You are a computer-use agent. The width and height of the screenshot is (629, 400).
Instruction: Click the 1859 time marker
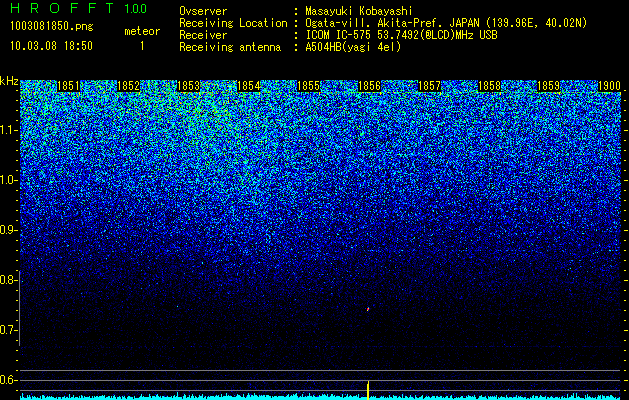point(548,86)
